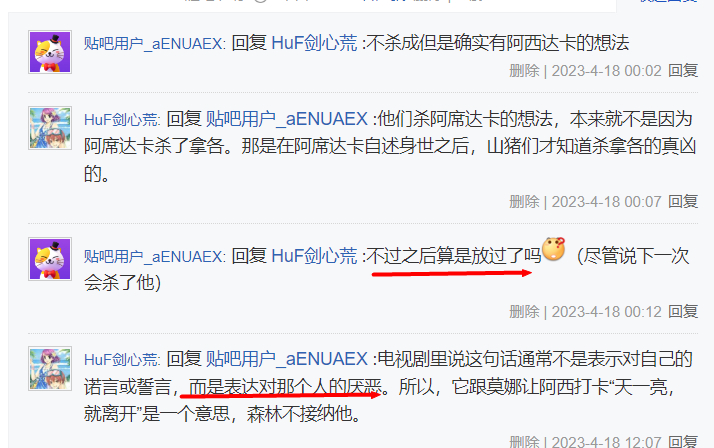Delete the comment posted at 00:02
714x448 pixels.
524,71
